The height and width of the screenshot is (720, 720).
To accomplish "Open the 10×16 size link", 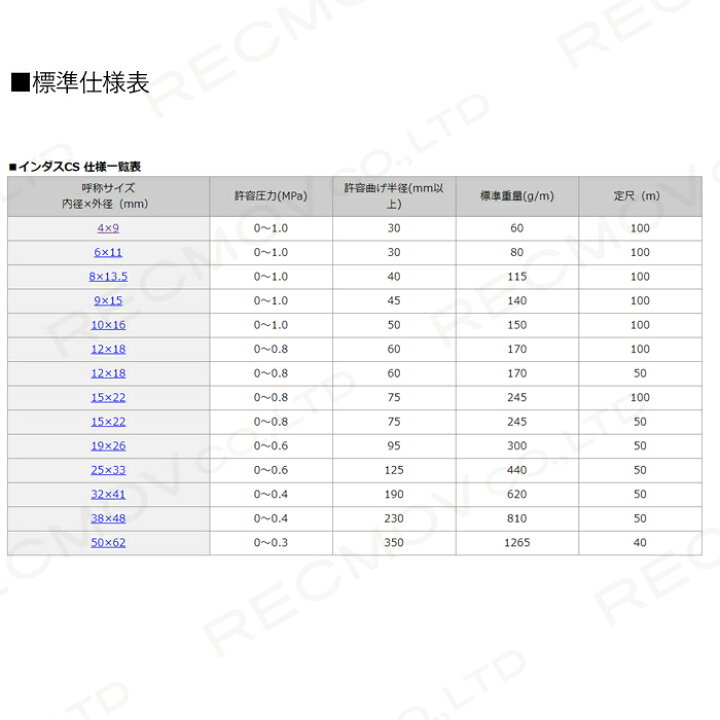I will point(108,325).
